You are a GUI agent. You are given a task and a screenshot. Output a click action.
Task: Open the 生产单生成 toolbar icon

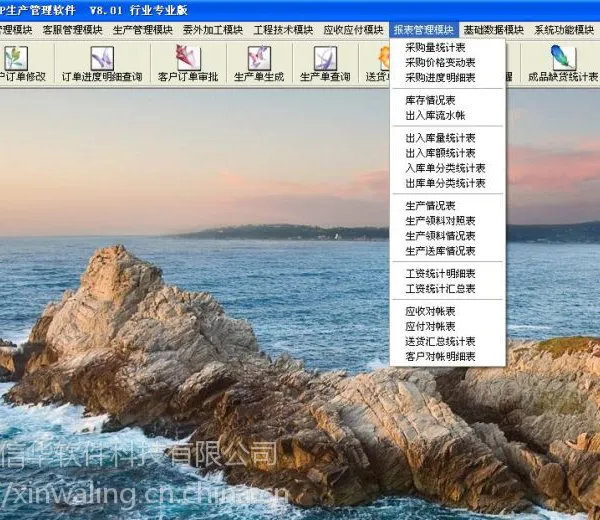pyautogui.click(x=259, y=59)
